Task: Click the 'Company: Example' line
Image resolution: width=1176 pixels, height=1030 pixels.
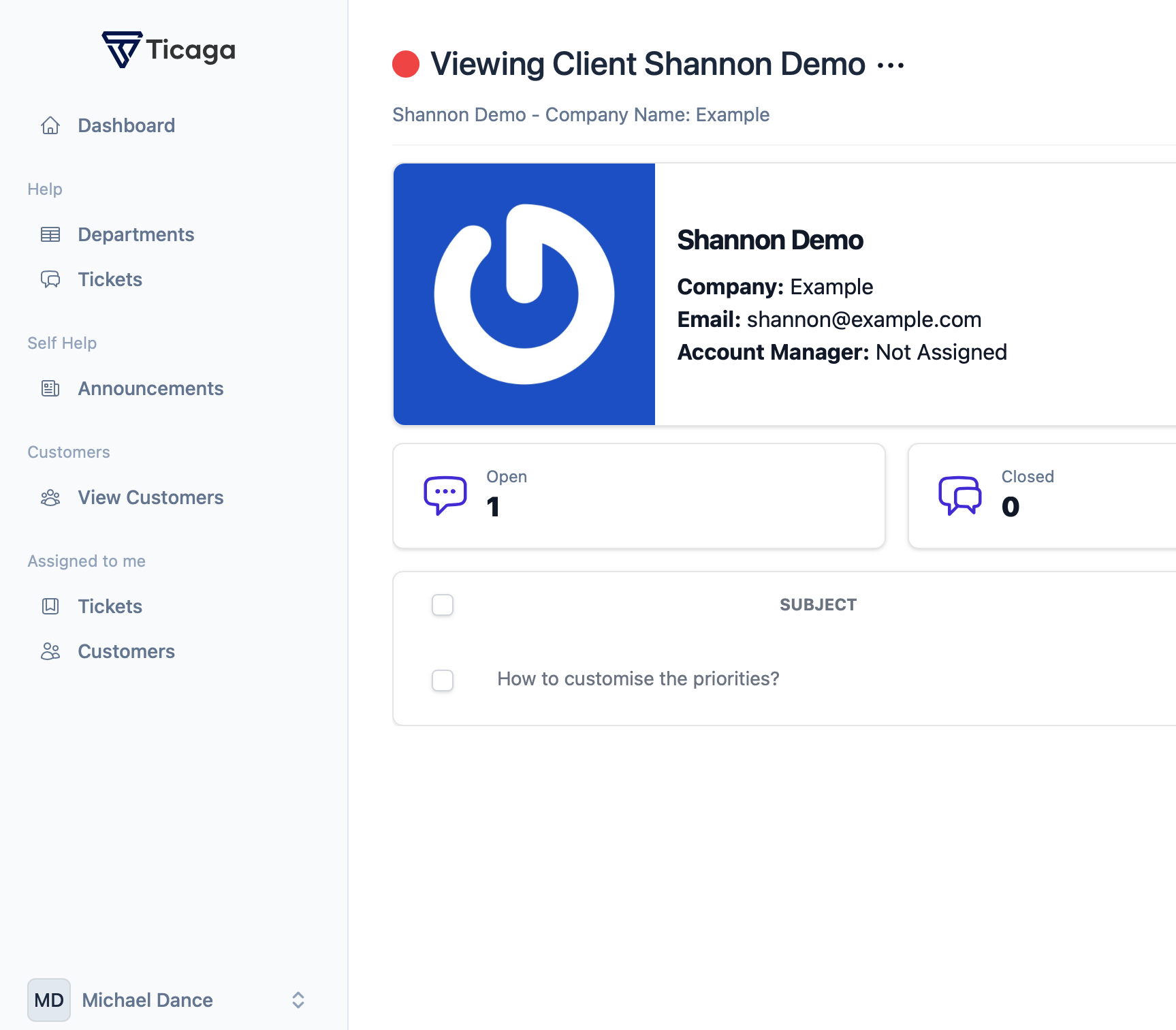Action: point(775,287)
